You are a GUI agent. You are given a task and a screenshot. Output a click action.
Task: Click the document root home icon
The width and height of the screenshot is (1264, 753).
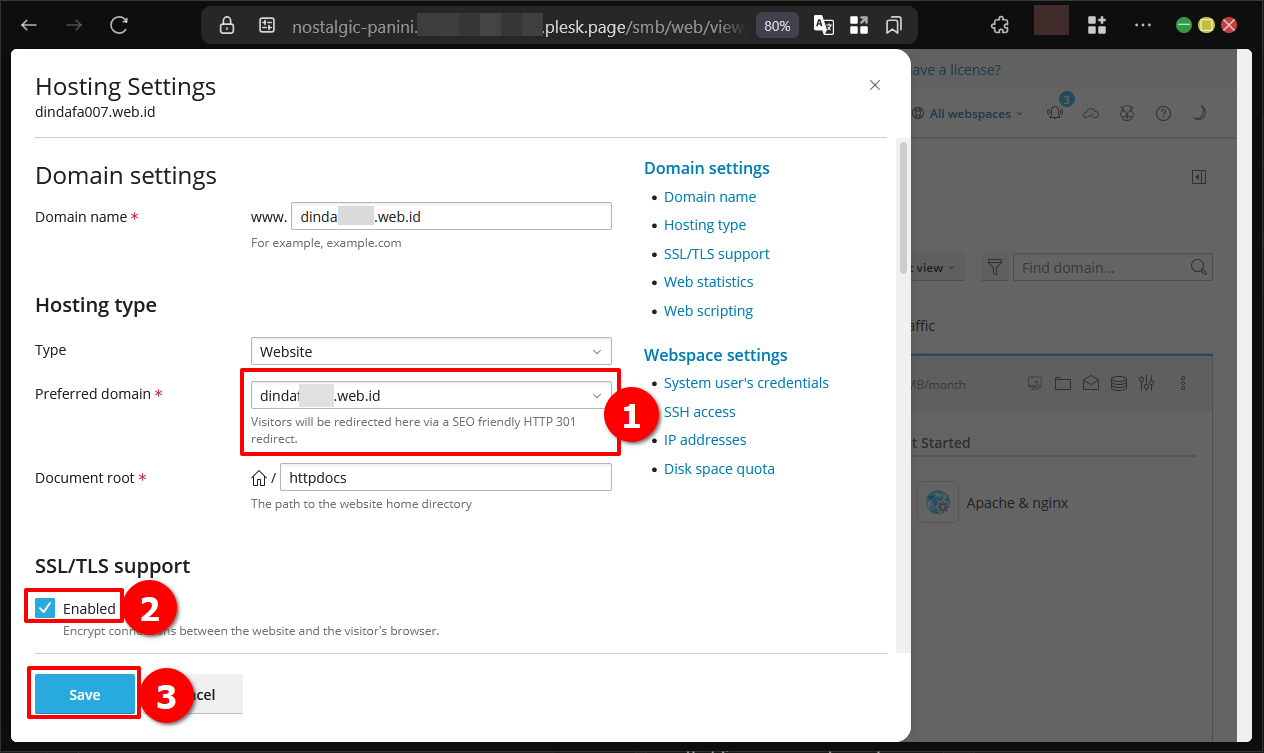pos(259,478)
